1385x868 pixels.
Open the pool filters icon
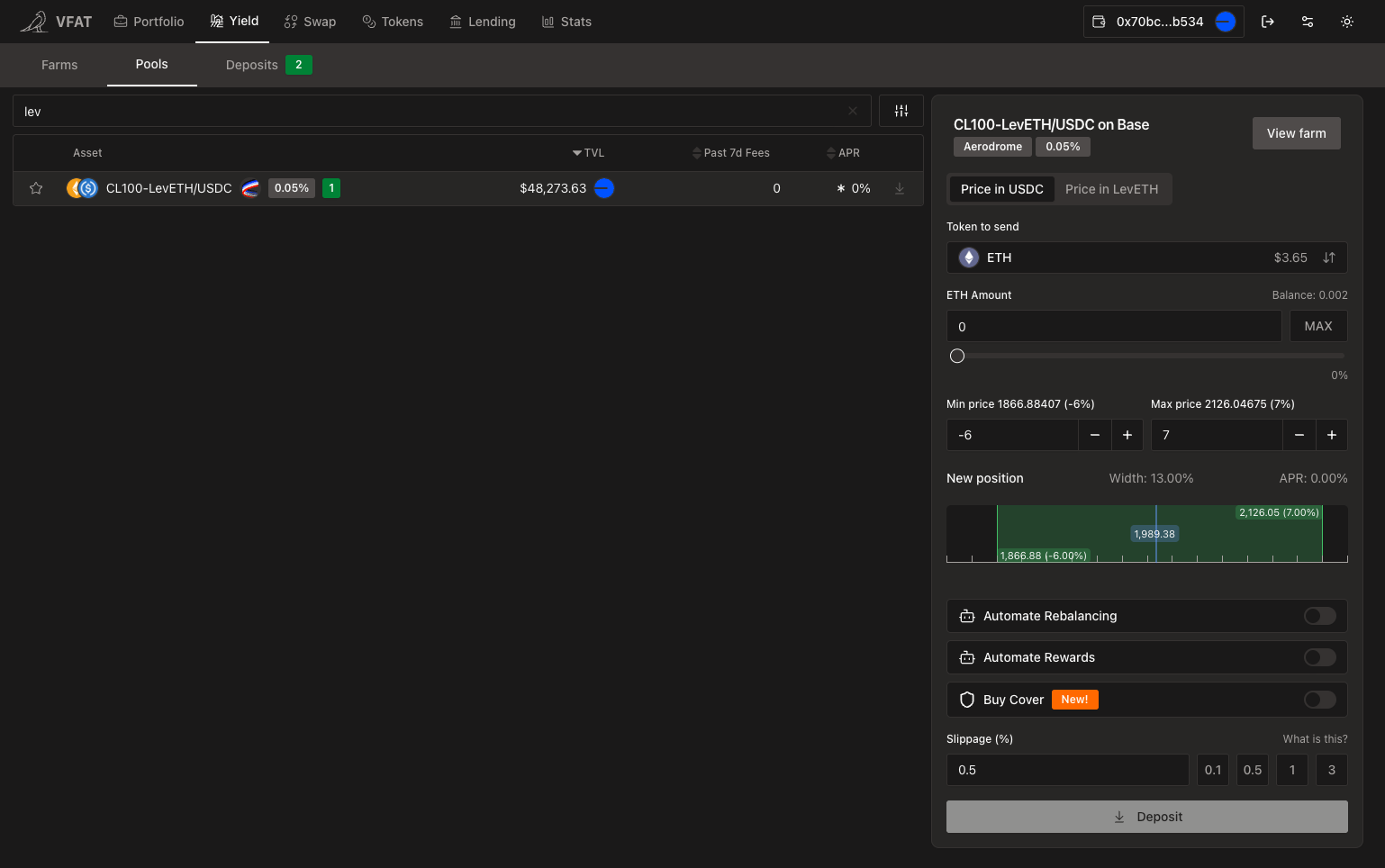901,111
